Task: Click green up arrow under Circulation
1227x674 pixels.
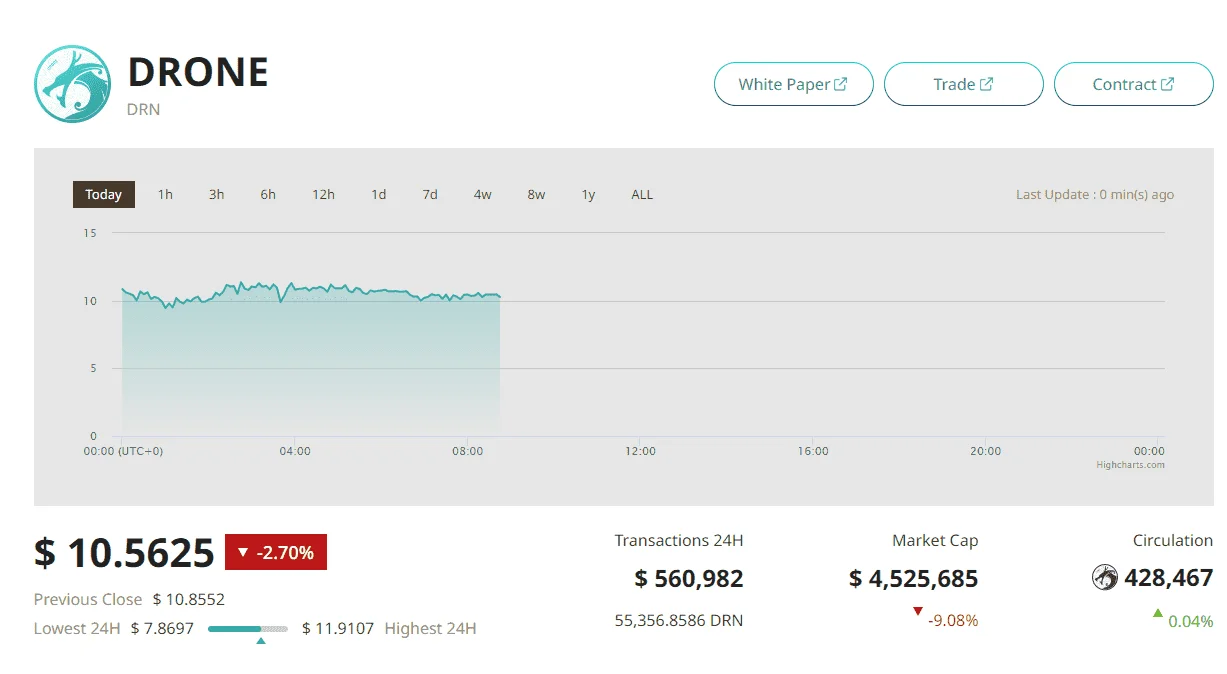Action: 1158,612
